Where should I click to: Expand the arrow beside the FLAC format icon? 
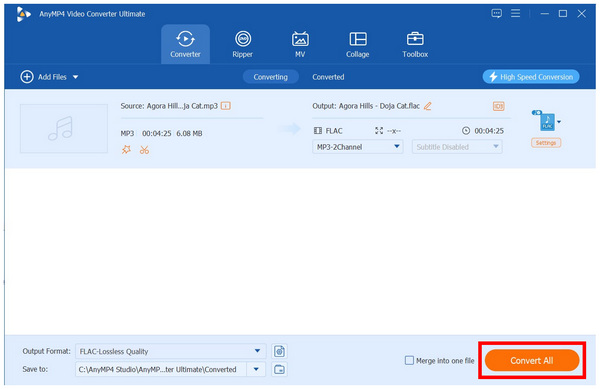click(x=559, y=122)
